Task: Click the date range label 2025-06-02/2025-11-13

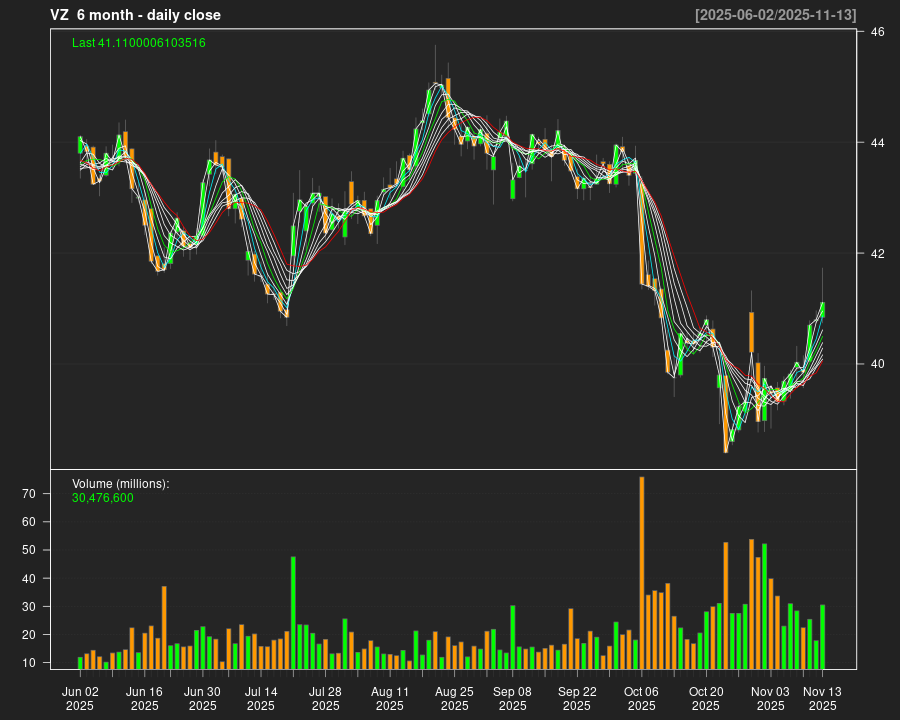Action: pyautogui.click(x=775, y=15)
